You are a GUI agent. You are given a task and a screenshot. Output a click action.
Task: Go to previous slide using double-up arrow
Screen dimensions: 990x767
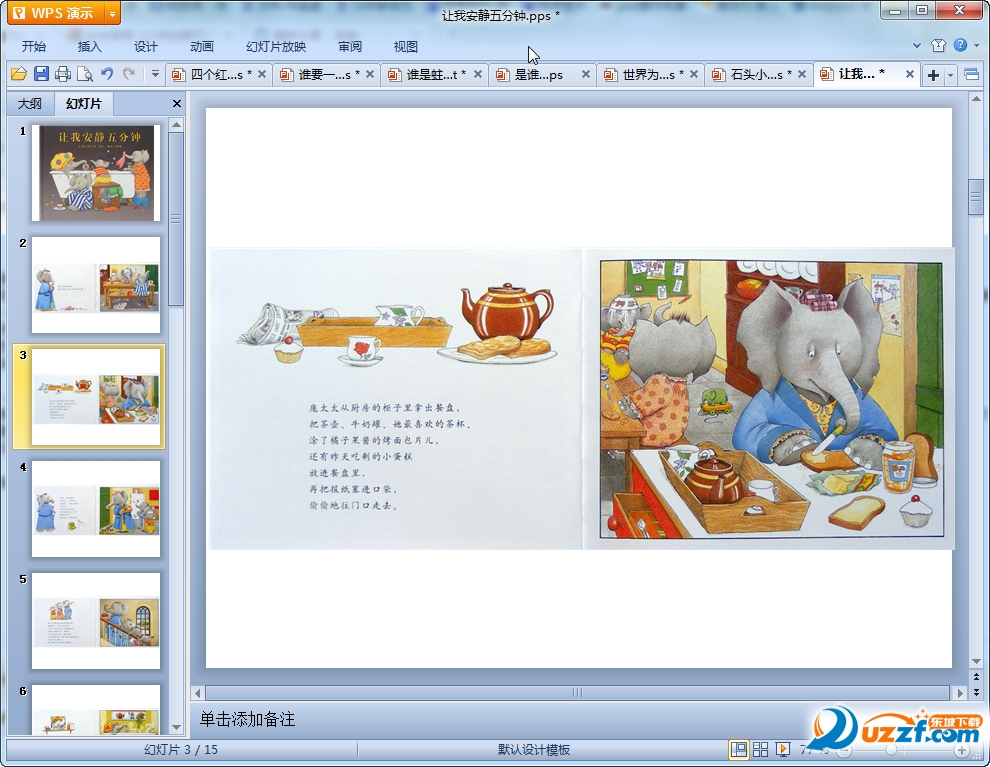pyautogui.click(x=976, y=677)
